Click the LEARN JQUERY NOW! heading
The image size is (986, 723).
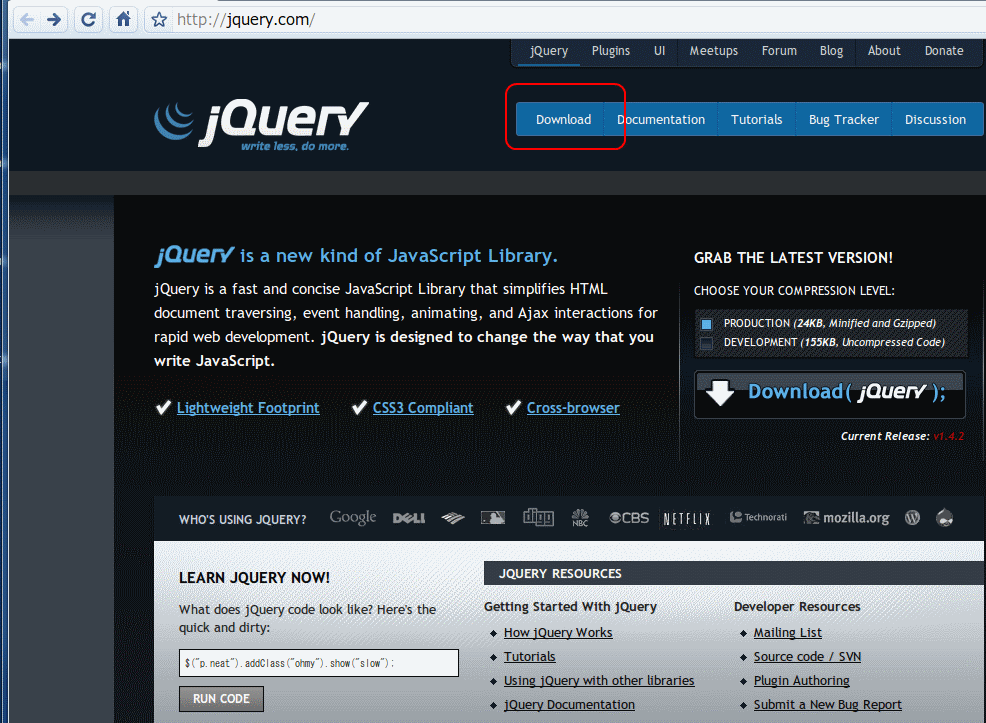pyautogui.click(x=254, y=578)
